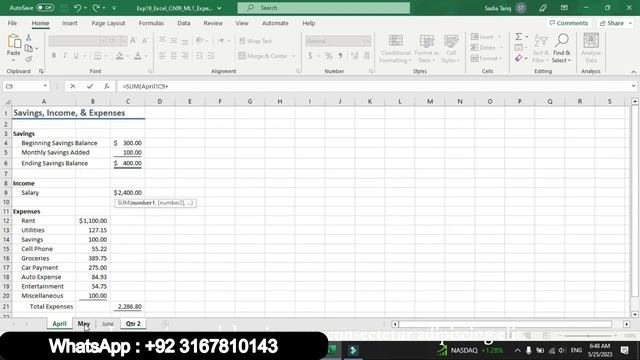Click the Font Color A icon
The width and height of the screenshot is (640, 360).
point(138,56)
